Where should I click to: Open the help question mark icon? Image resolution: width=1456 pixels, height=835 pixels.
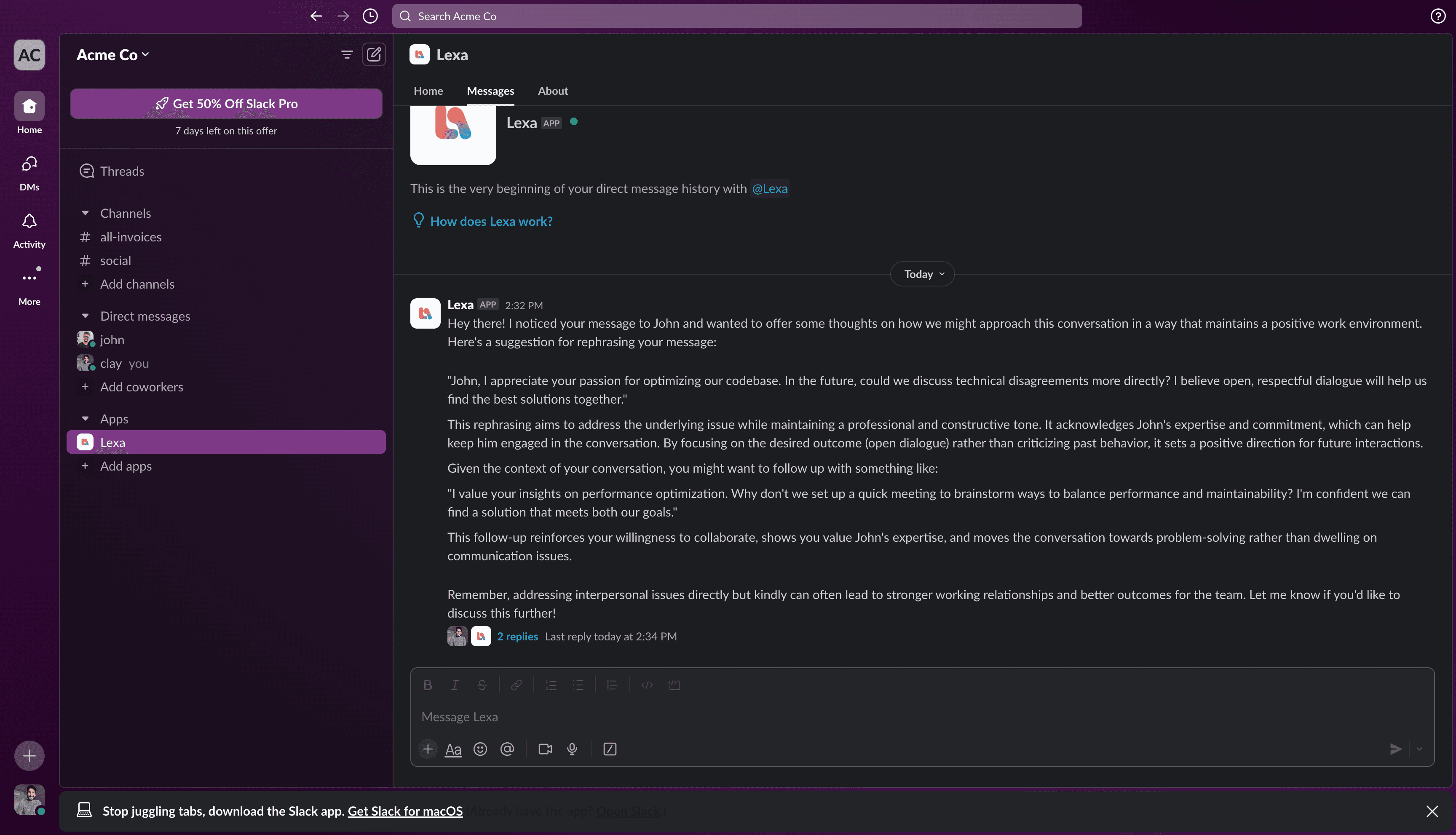(x=1437, y=16)
